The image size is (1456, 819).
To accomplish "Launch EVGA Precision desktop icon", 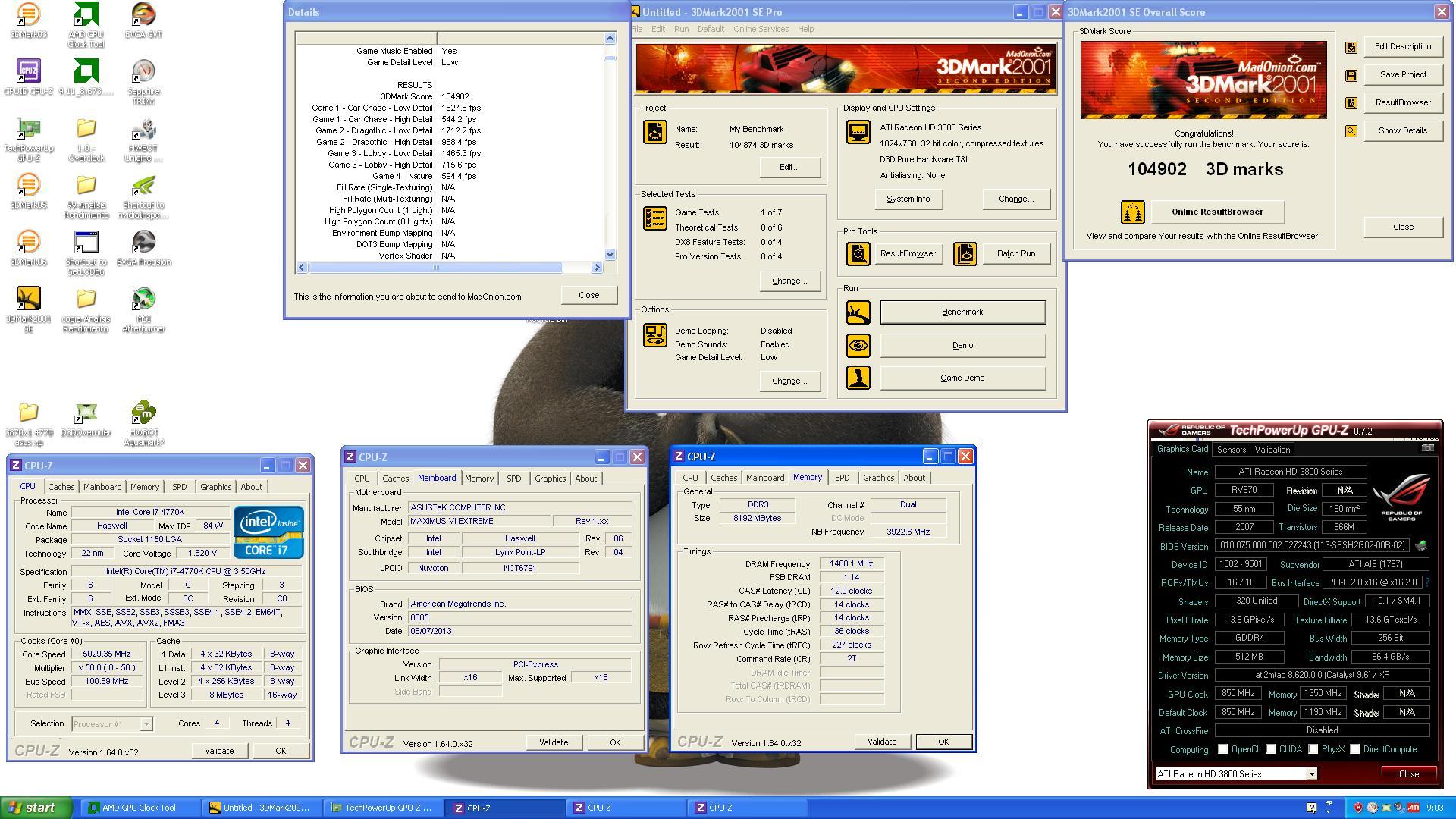I will coord(143,248).
